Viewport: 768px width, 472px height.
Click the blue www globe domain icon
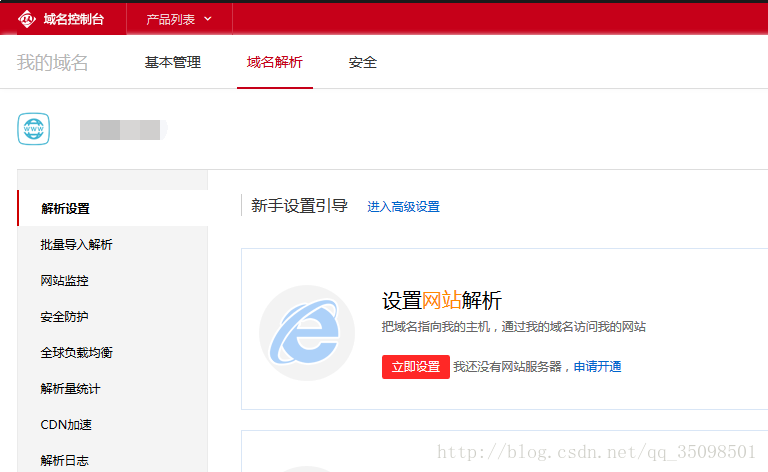[34, 129]
